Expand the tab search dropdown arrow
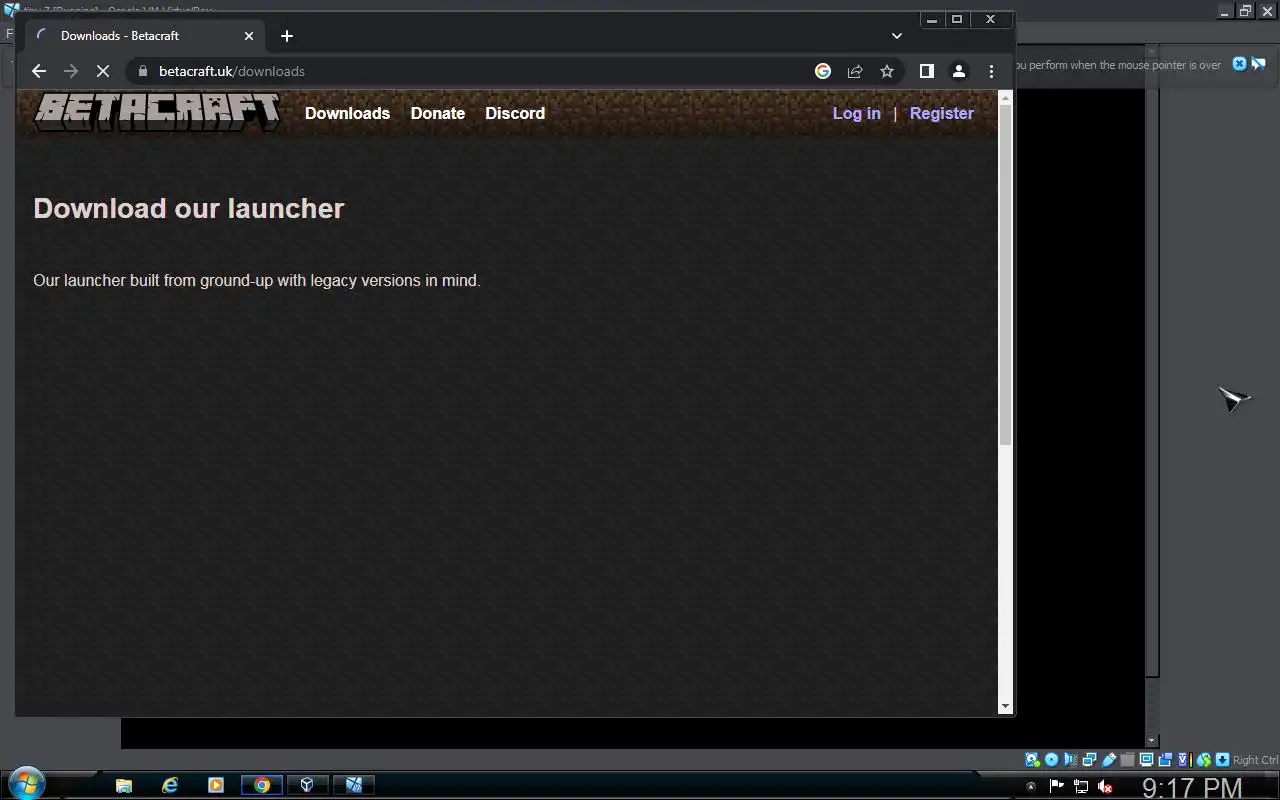Image resolution: width=1280 pixels, height=800 pixels. (x=897, y=36)
